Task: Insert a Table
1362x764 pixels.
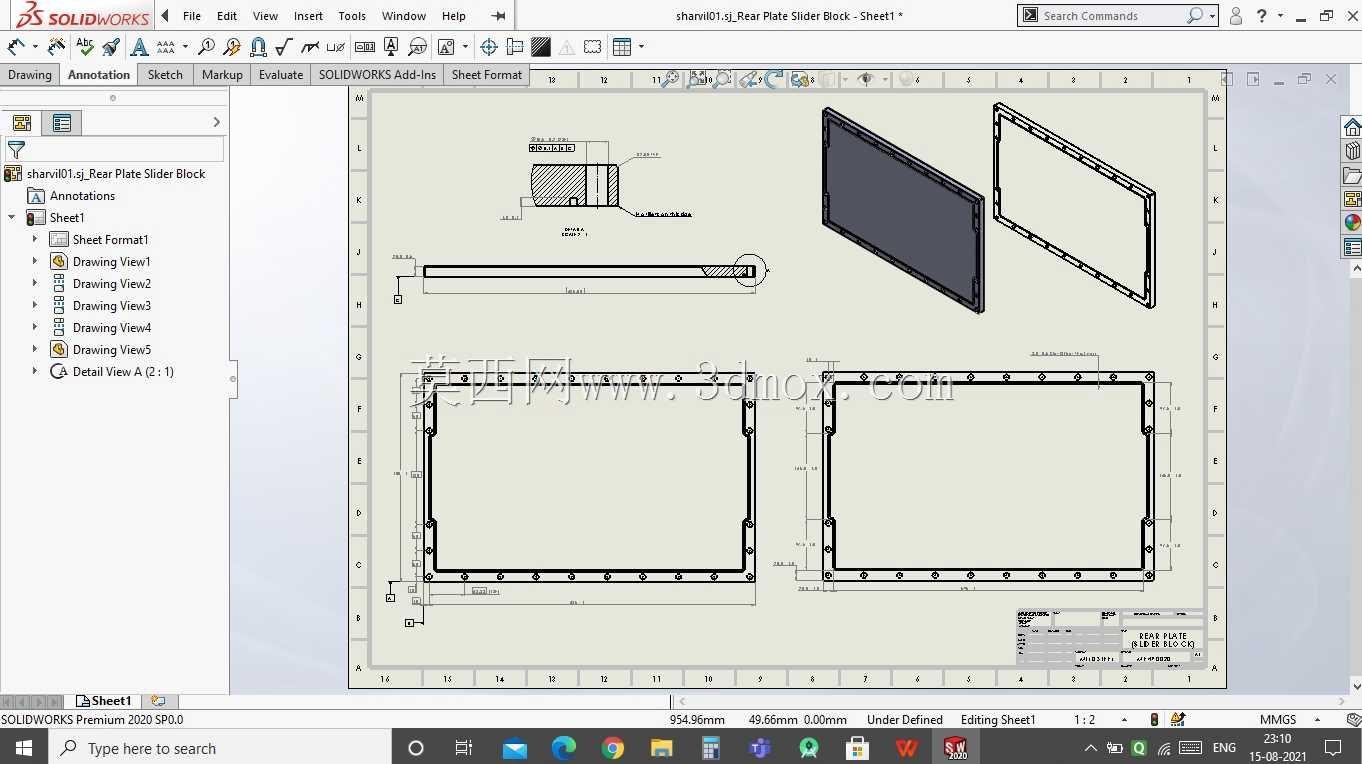Action: pyautogui.click(x=622, y=46)
